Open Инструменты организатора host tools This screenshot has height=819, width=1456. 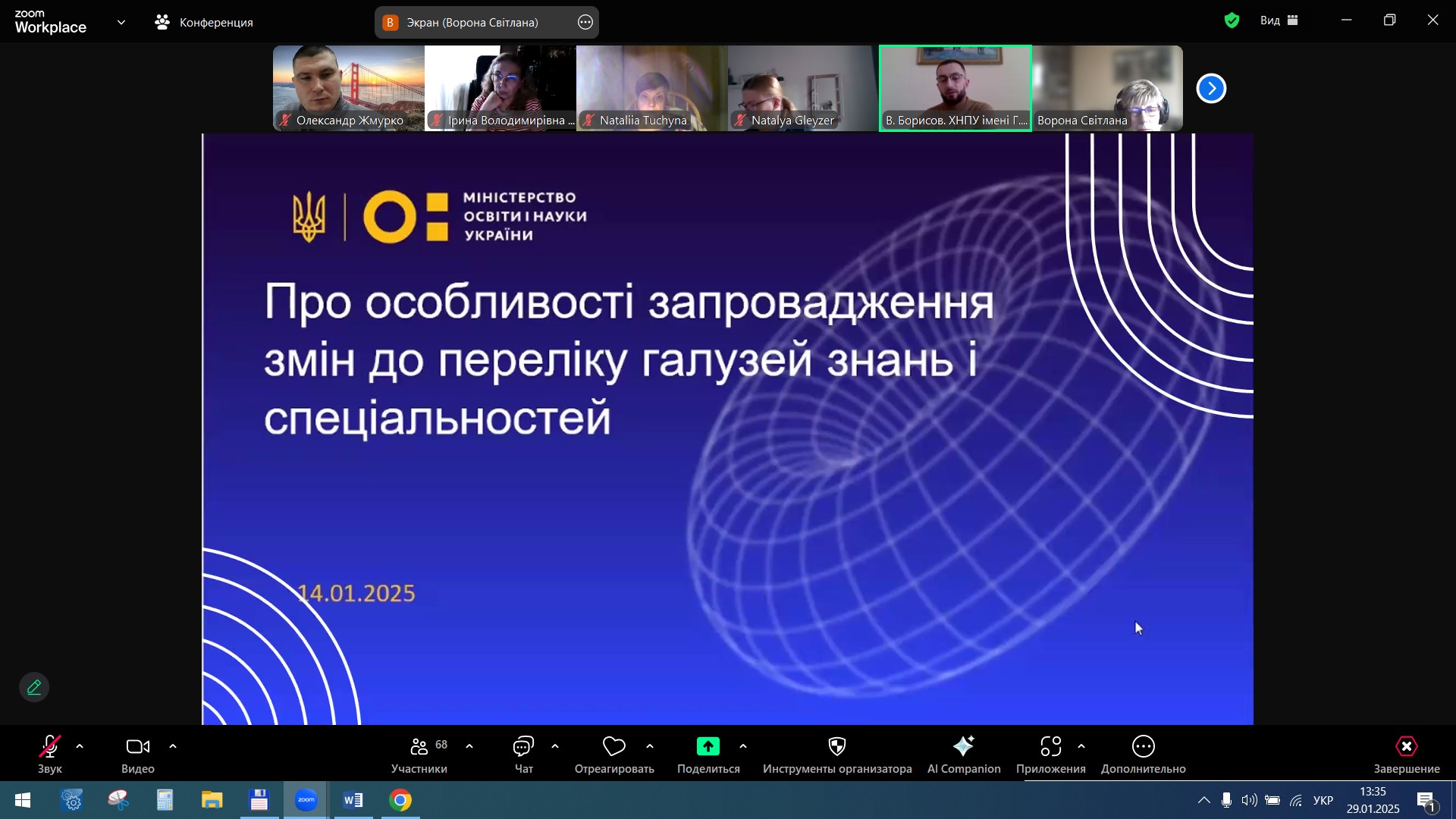click(x=837, y=754)
